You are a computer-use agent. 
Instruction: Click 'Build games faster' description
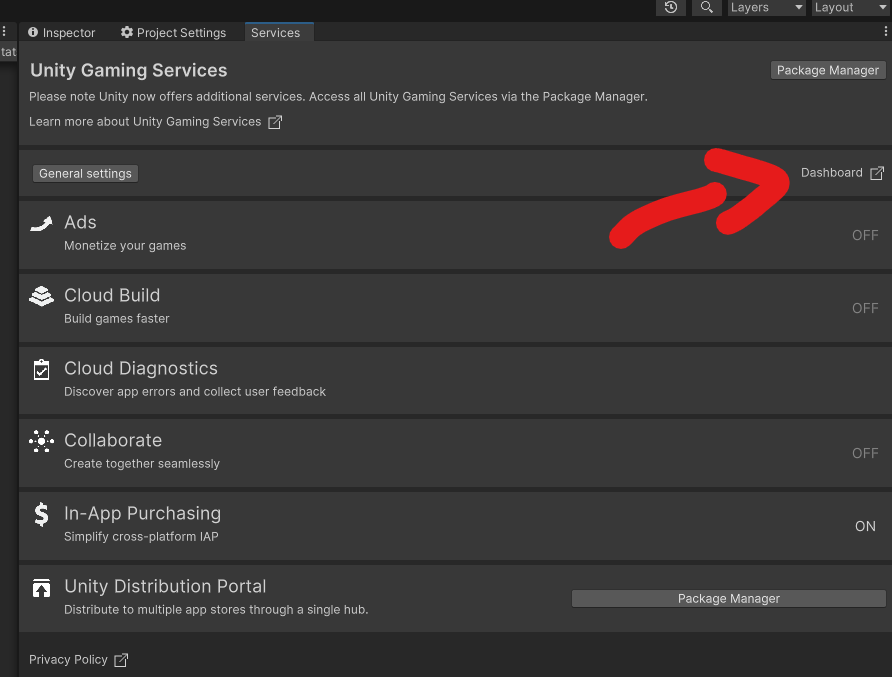coord(117,319)
